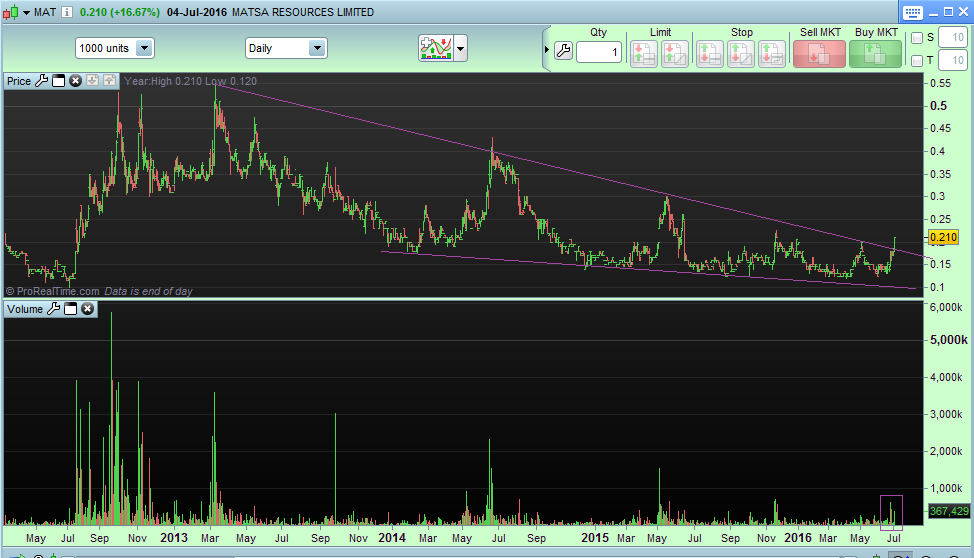Enable the T checkbox
Screen dimensions: 974x558
click(917, 61)
